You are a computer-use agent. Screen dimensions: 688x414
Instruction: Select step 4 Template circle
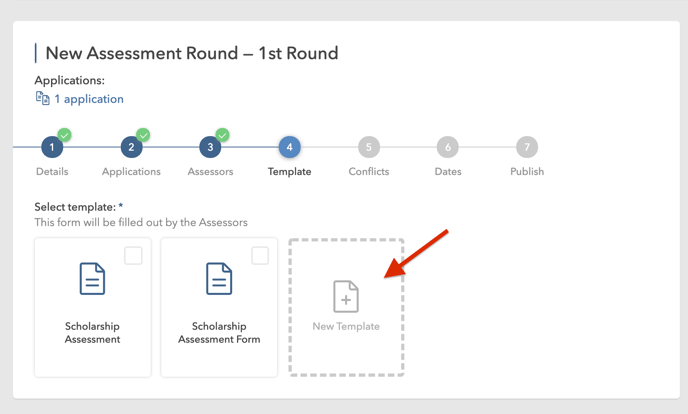(x=289, y=147)
